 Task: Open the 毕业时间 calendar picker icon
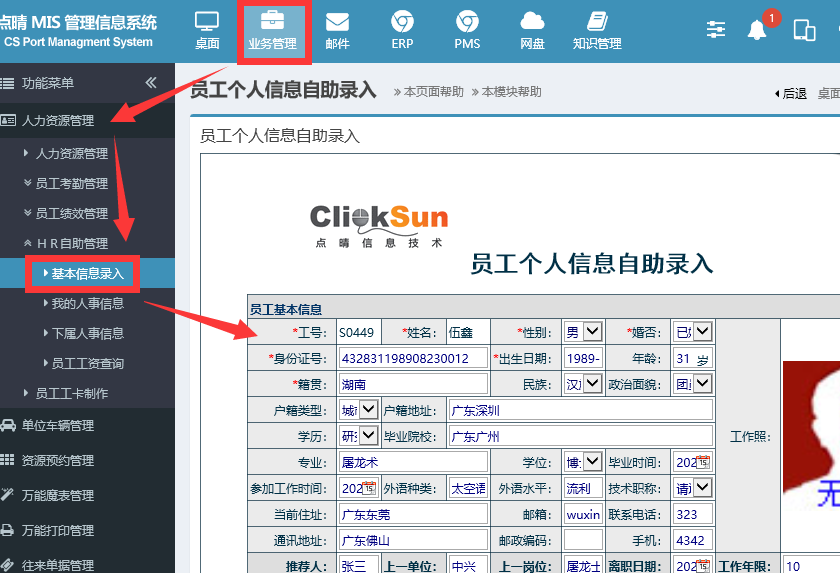tap(703, 462)
